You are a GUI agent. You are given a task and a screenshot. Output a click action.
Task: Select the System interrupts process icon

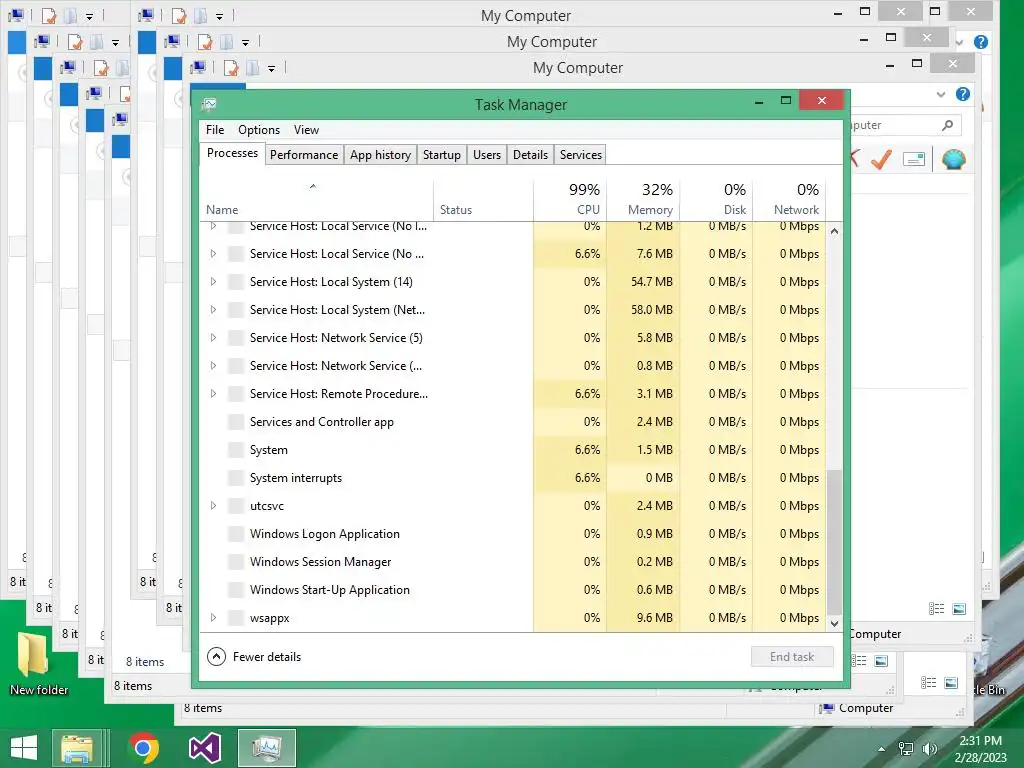(x=236, y=478)
